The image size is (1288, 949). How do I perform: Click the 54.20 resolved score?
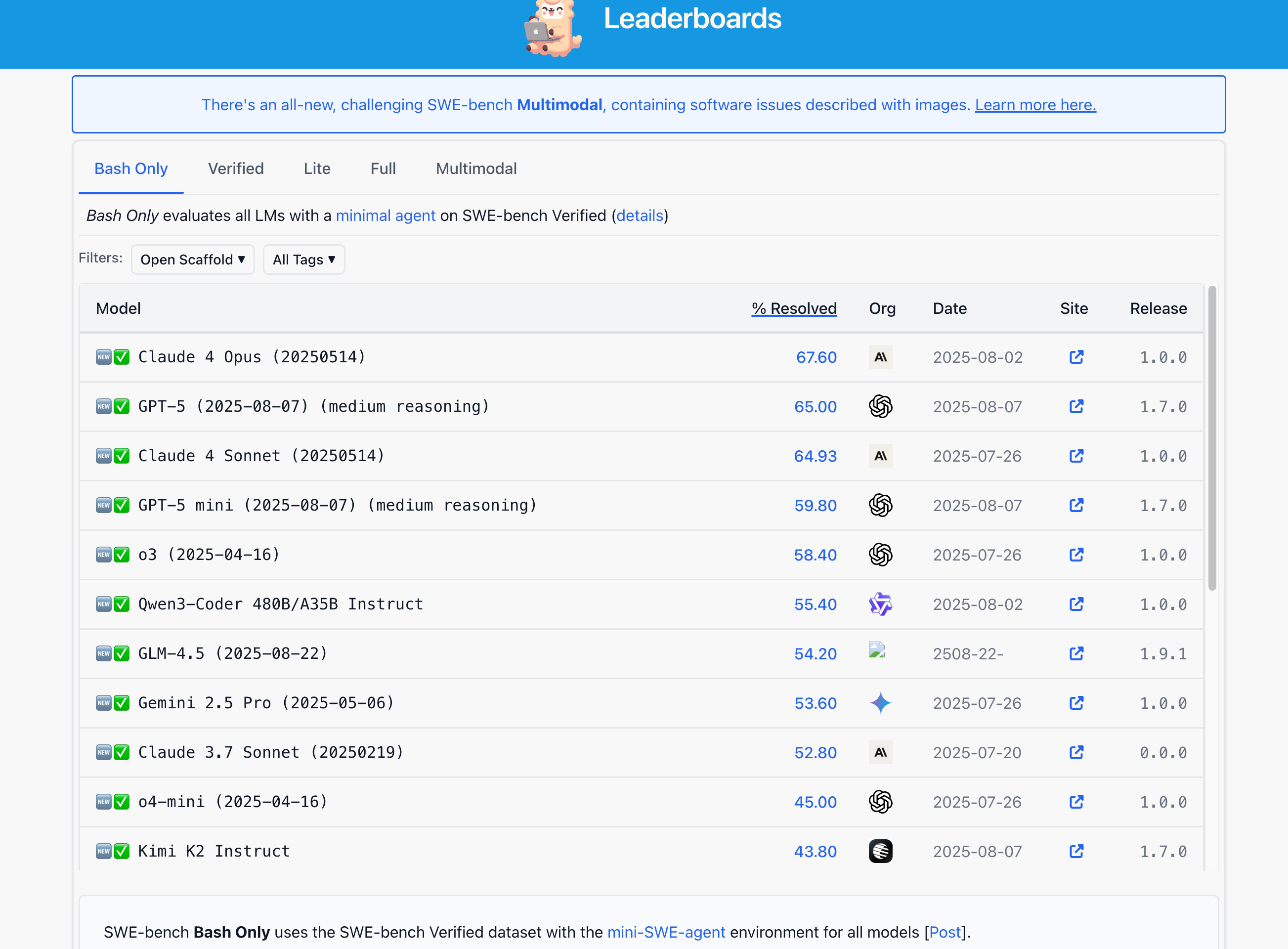815,654
